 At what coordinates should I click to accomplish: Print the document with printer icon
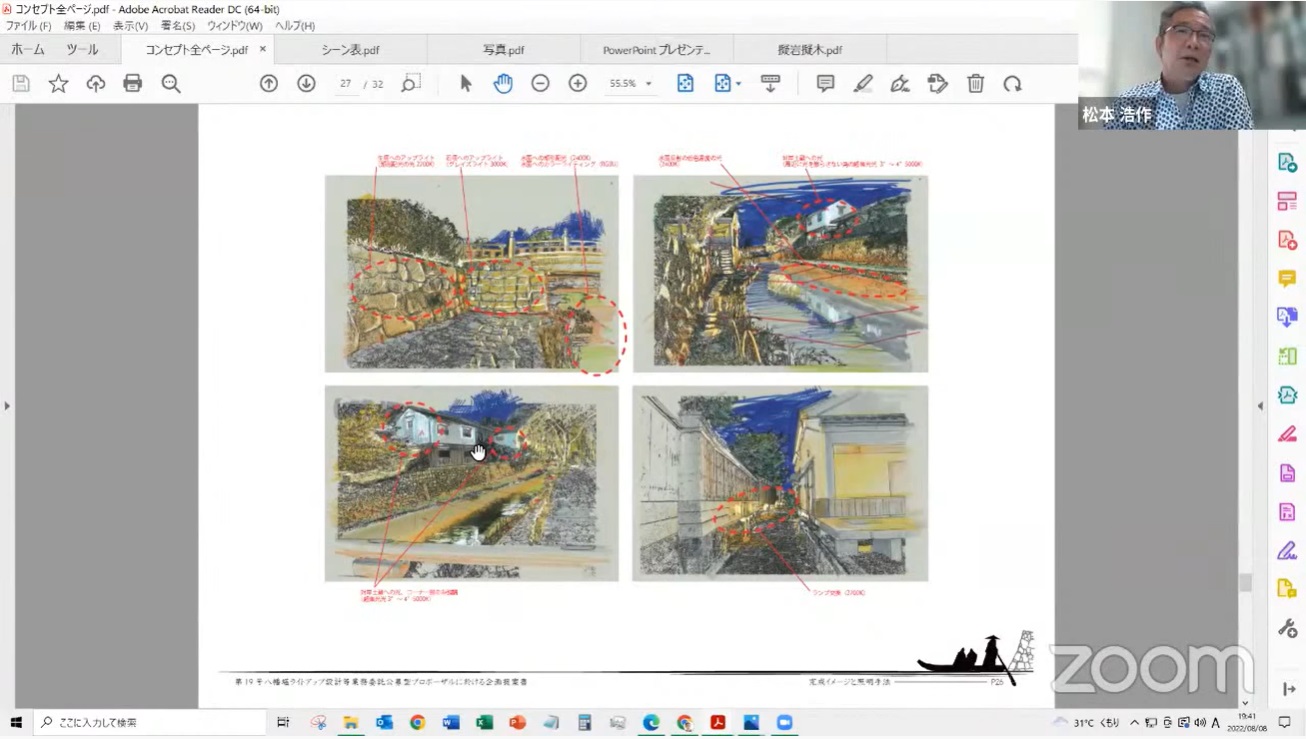[x=133, y=84]
